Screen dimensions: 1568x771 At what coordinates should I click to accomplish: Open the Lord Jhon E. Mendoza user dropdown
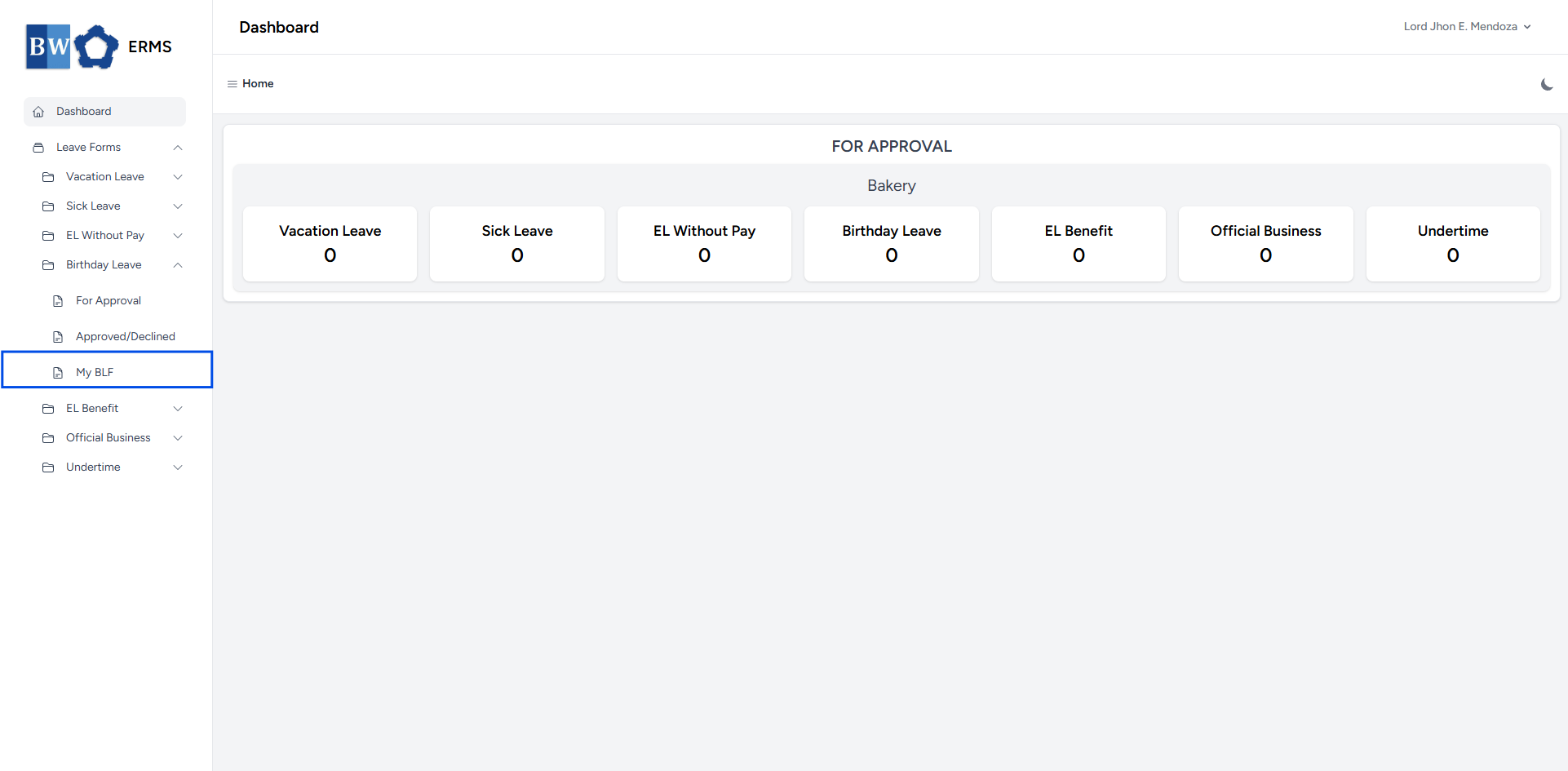click(x=1467, y=27)
